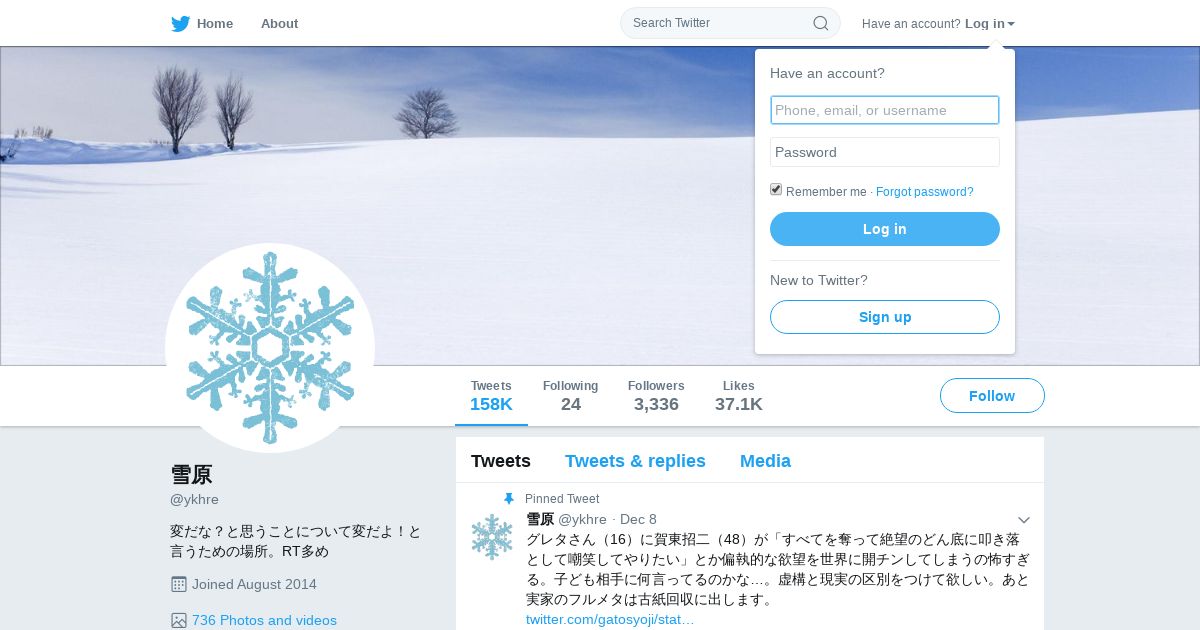Click the small snowflake avatar in tweet

coord(492,537)
